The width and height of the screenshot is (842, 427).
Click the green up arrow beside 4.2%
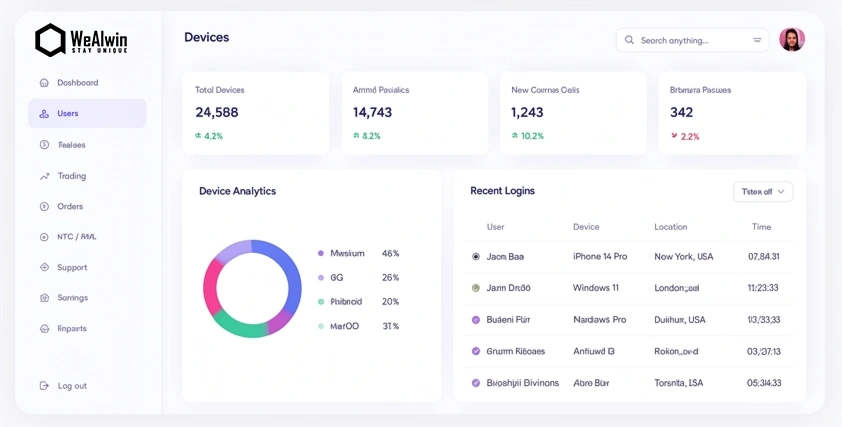click(198, 136)
